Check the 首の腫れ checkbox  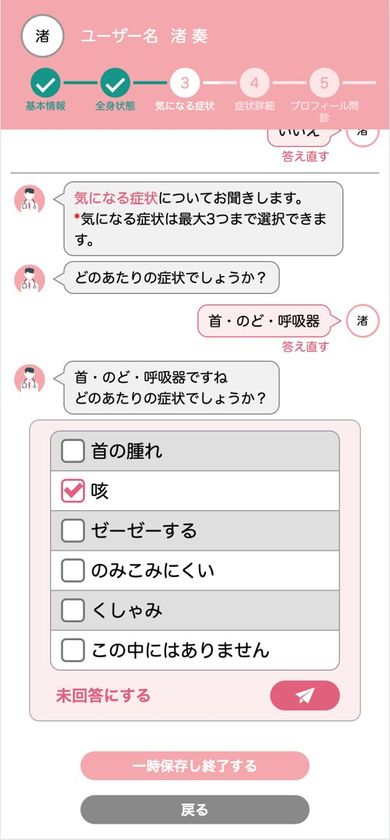pyautogui.click(x=73, y=451)
